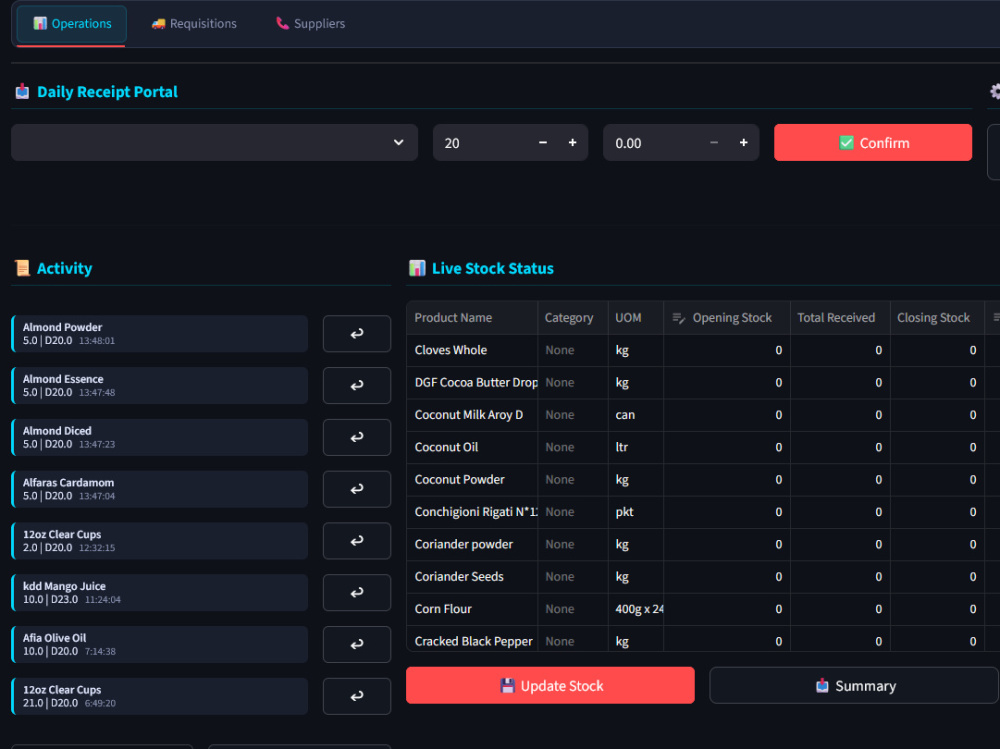The height and width of the screenshot is (749, 1000).
Task: Open the stock Summary
Action: [854, 685]
